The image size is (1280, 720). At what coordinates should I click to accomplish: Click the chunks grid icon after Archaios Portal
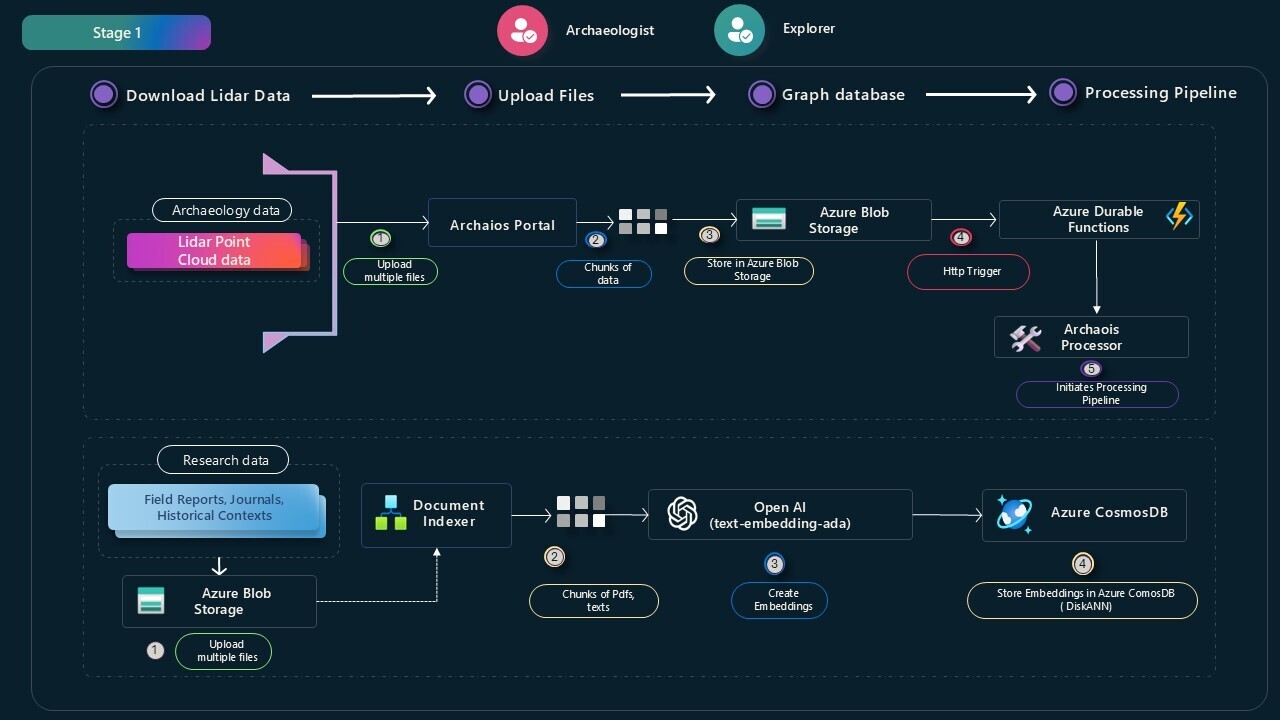coord(643,222)
